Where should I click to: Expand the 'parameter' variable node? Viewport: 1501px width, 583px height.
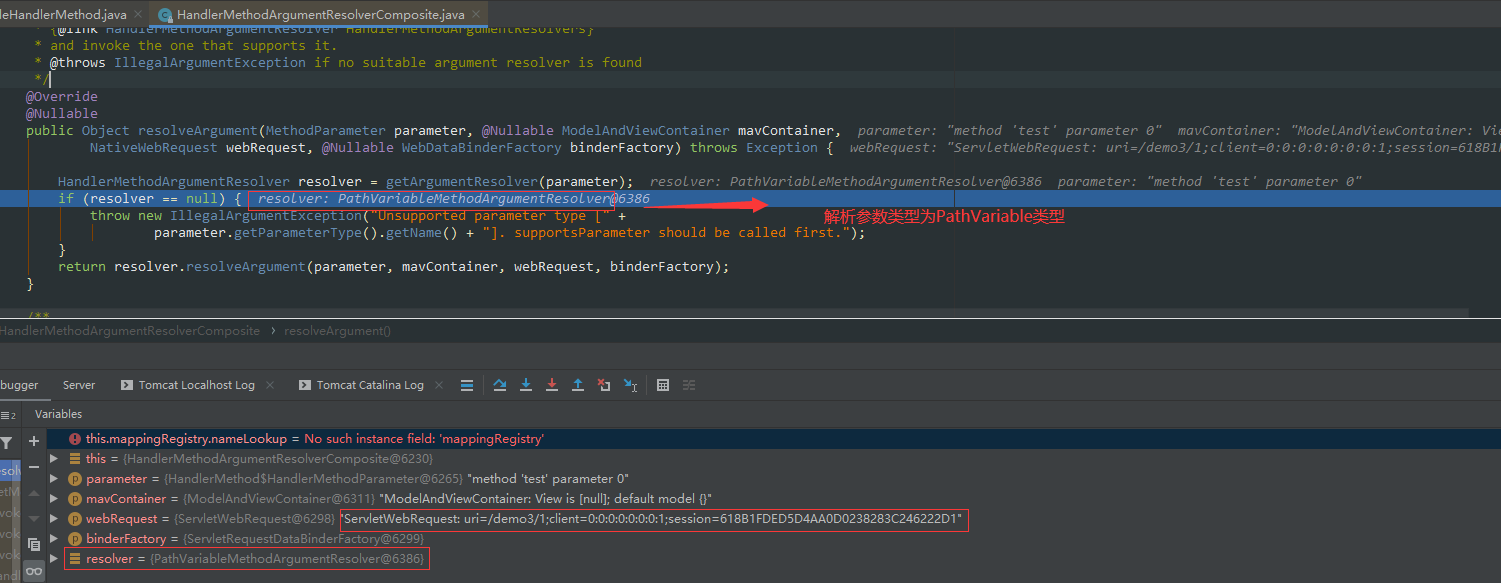coord(54,479)
